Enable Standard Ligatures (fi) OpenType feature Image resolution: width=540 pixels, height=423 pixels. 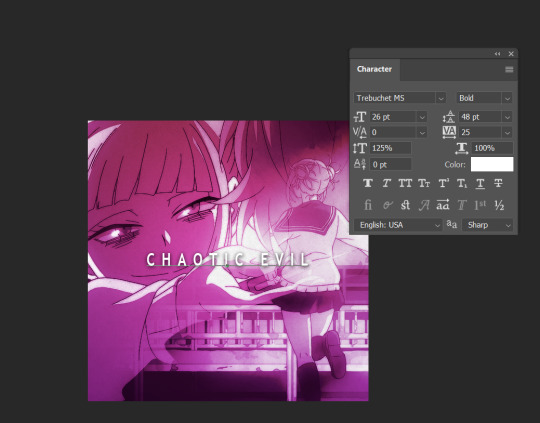368,205
